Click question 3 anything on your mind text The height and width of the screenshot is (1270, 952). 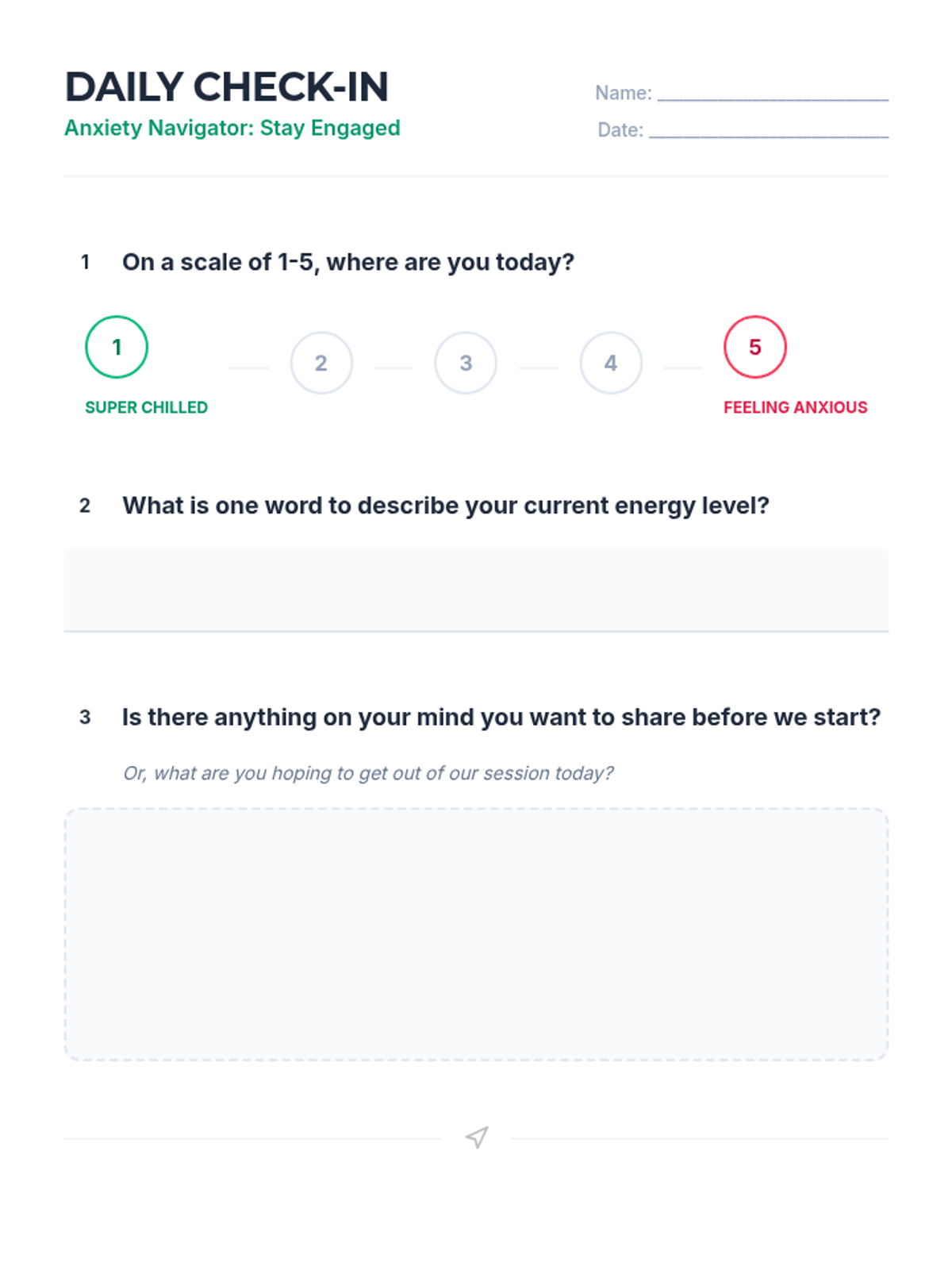click(x=501, y=717)
